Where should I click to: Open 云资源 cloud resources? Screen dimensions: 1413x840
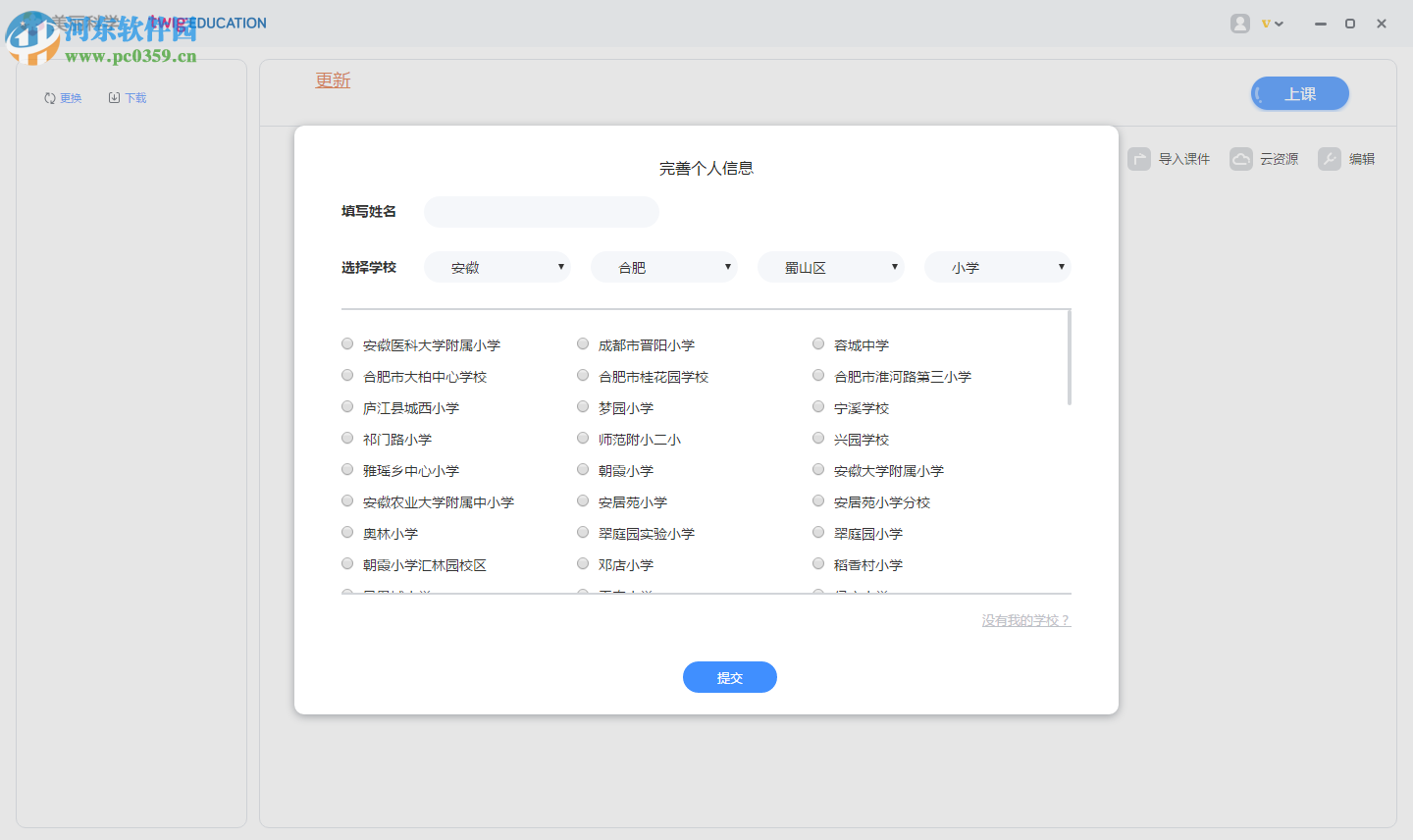pos(1243,158)
